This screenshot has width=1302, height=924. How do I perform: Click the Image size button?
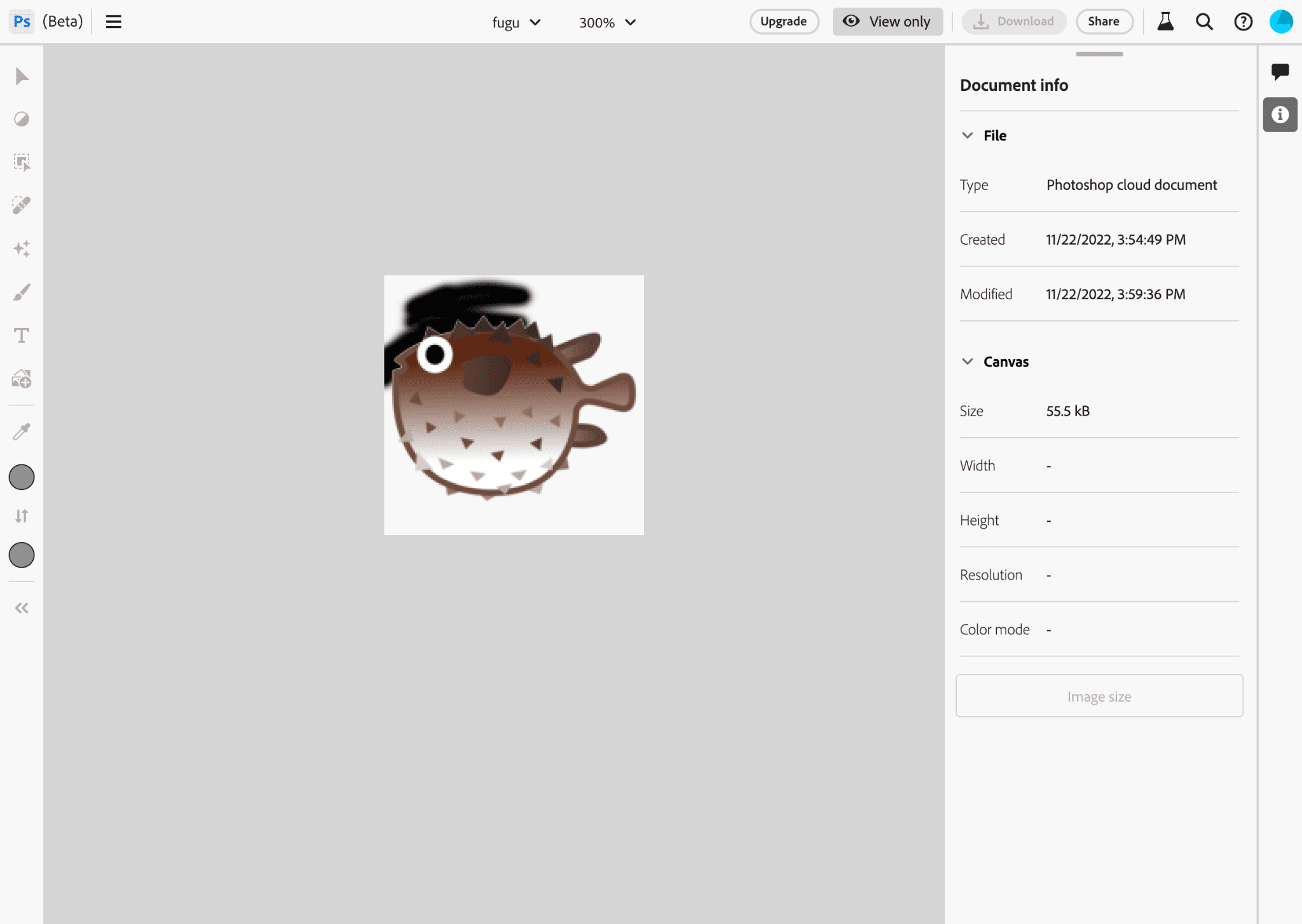1099,696
